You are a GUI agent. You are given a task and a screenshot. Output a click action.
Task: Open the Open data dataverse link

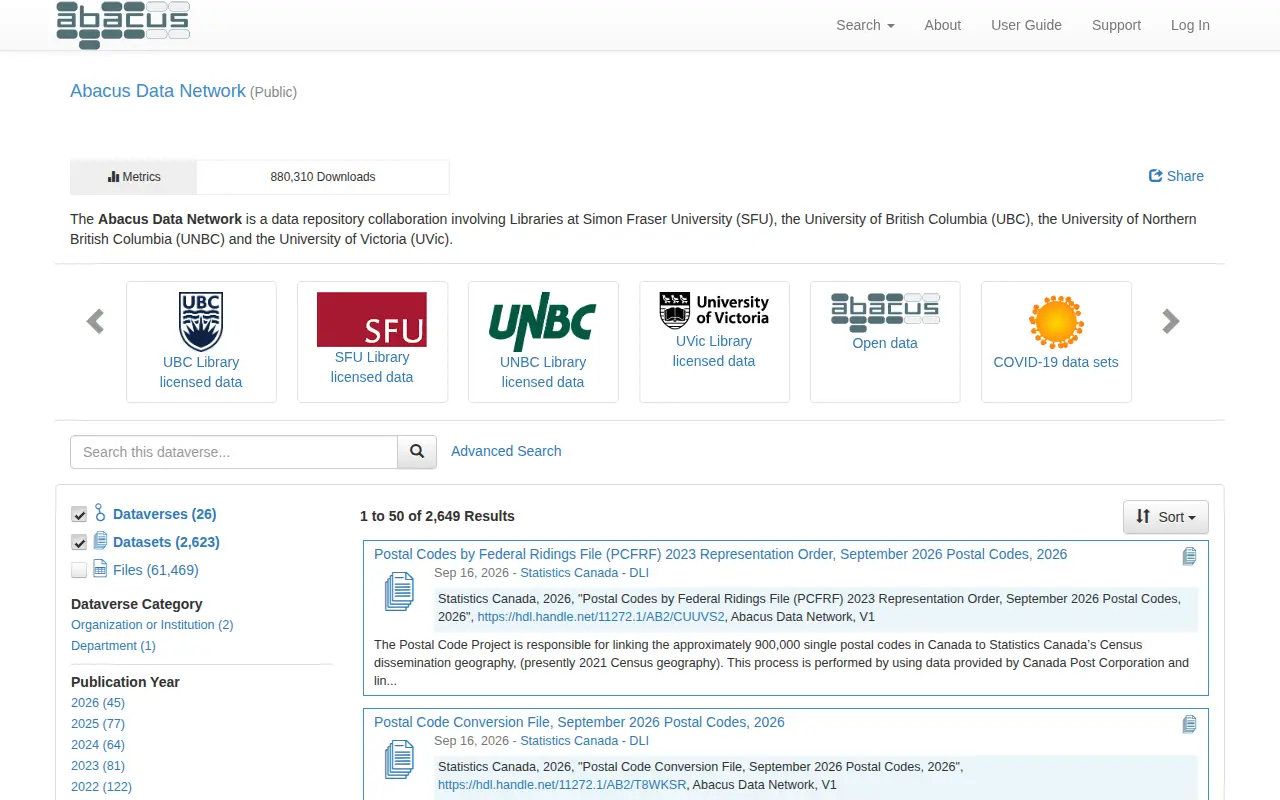pyautogui.click(x=885, y=343)
